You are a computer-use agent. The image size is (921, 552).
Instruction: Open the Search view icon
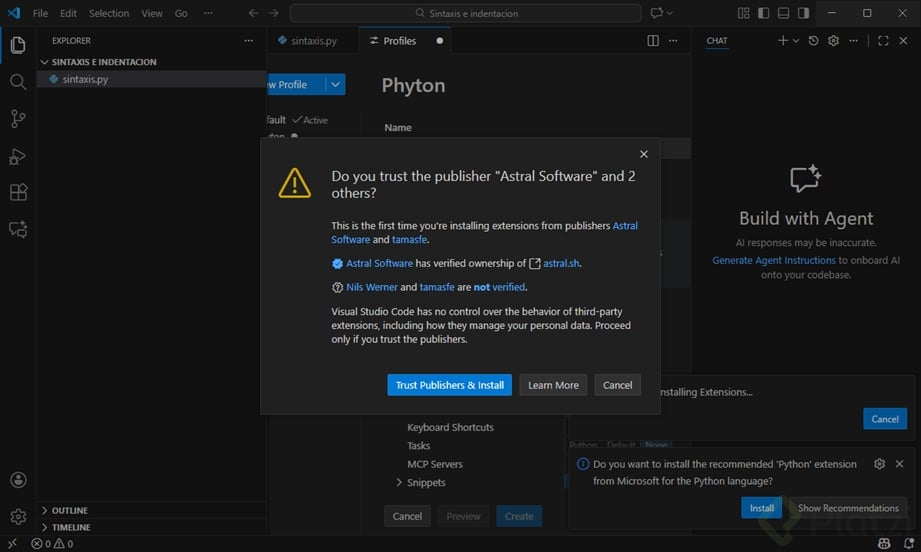point(18,82)
